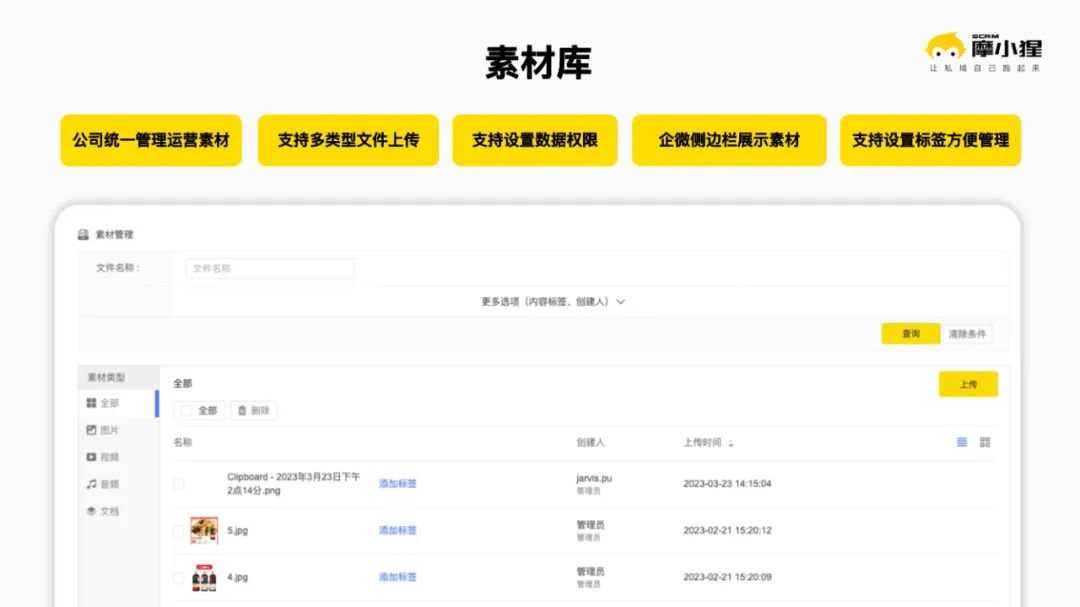Click the 素材管理 panel icon at top left
The width and height of the screenshot is (1080, 607).
pos(82,235)
